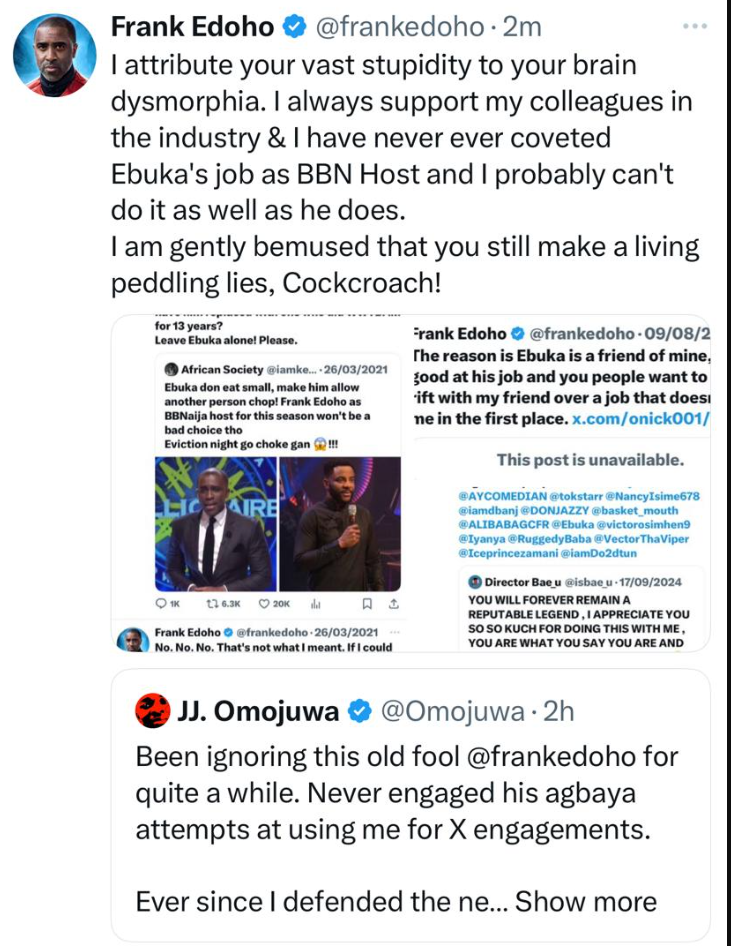Open the x.com/onick001 link
This screenshot has height=946, width=731.
[639, 419]
